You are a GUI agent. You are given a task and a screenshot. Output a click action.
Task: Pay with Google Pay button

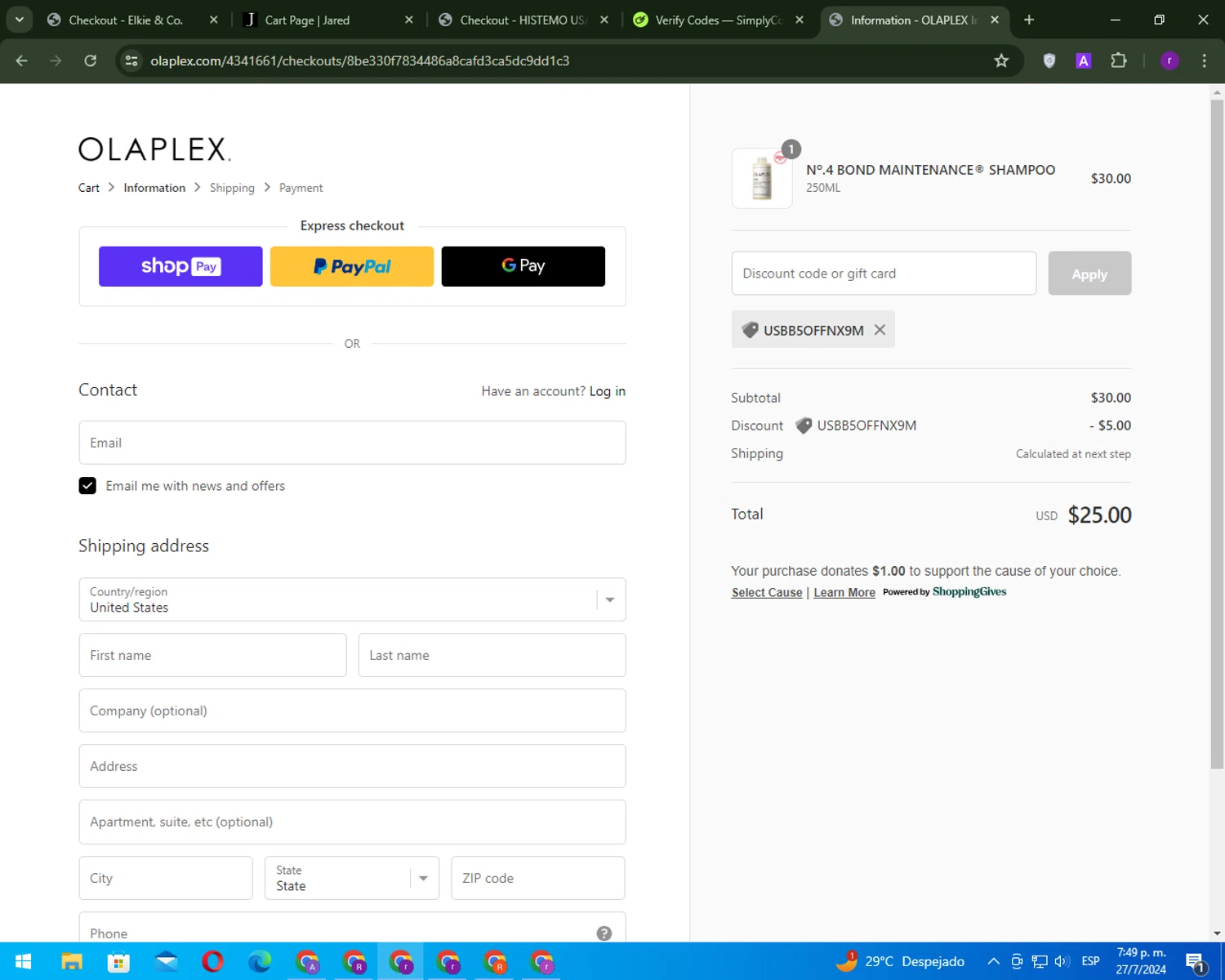[x=523, y=266]
